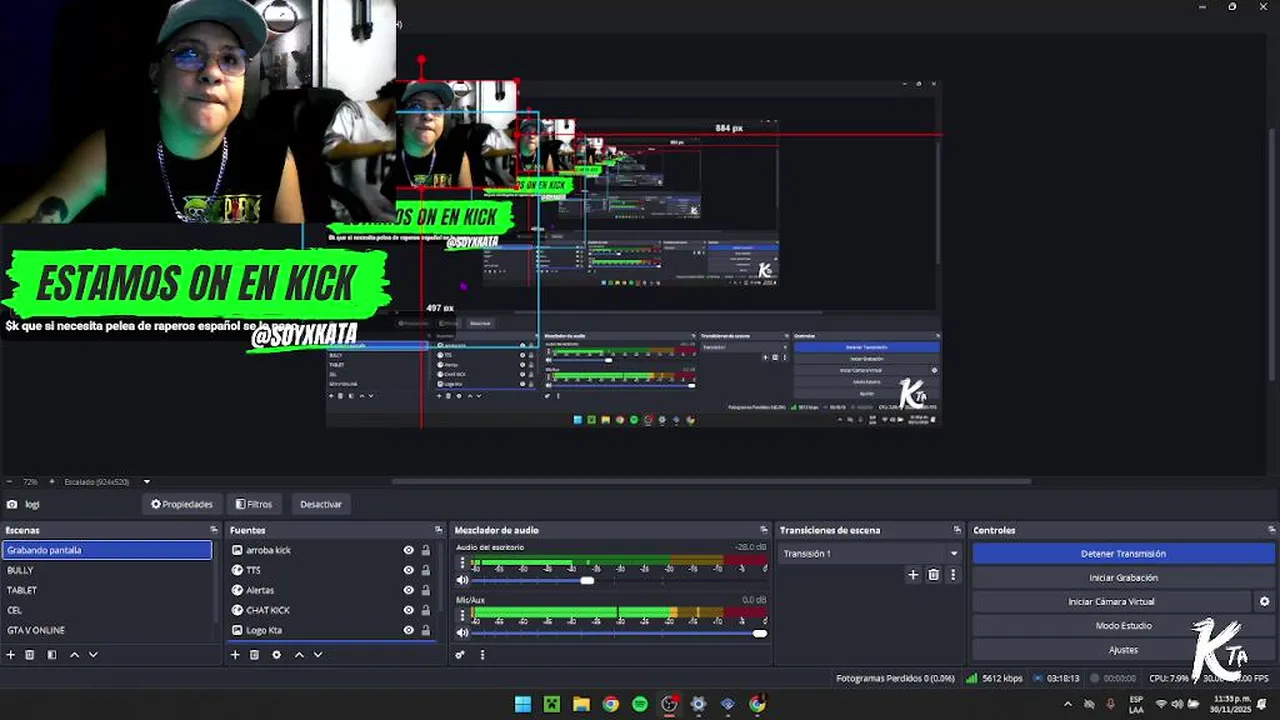The width and height of the screenshot is (1280, 720).
Task: Click the preview horizontal scrollbar
Action: [x=710, y=481]
